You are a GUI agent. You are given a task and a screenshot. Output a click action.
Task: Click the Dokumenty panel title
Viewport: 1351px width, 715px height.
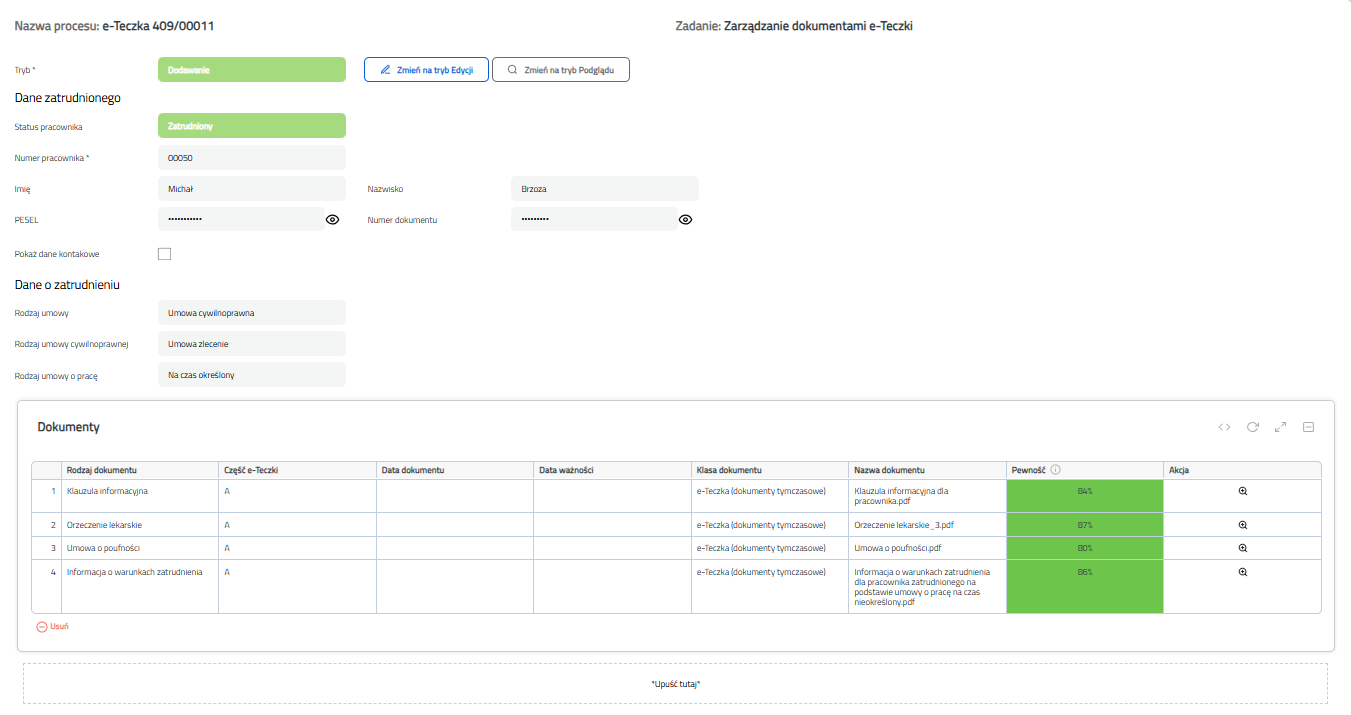tap(68, 427)
